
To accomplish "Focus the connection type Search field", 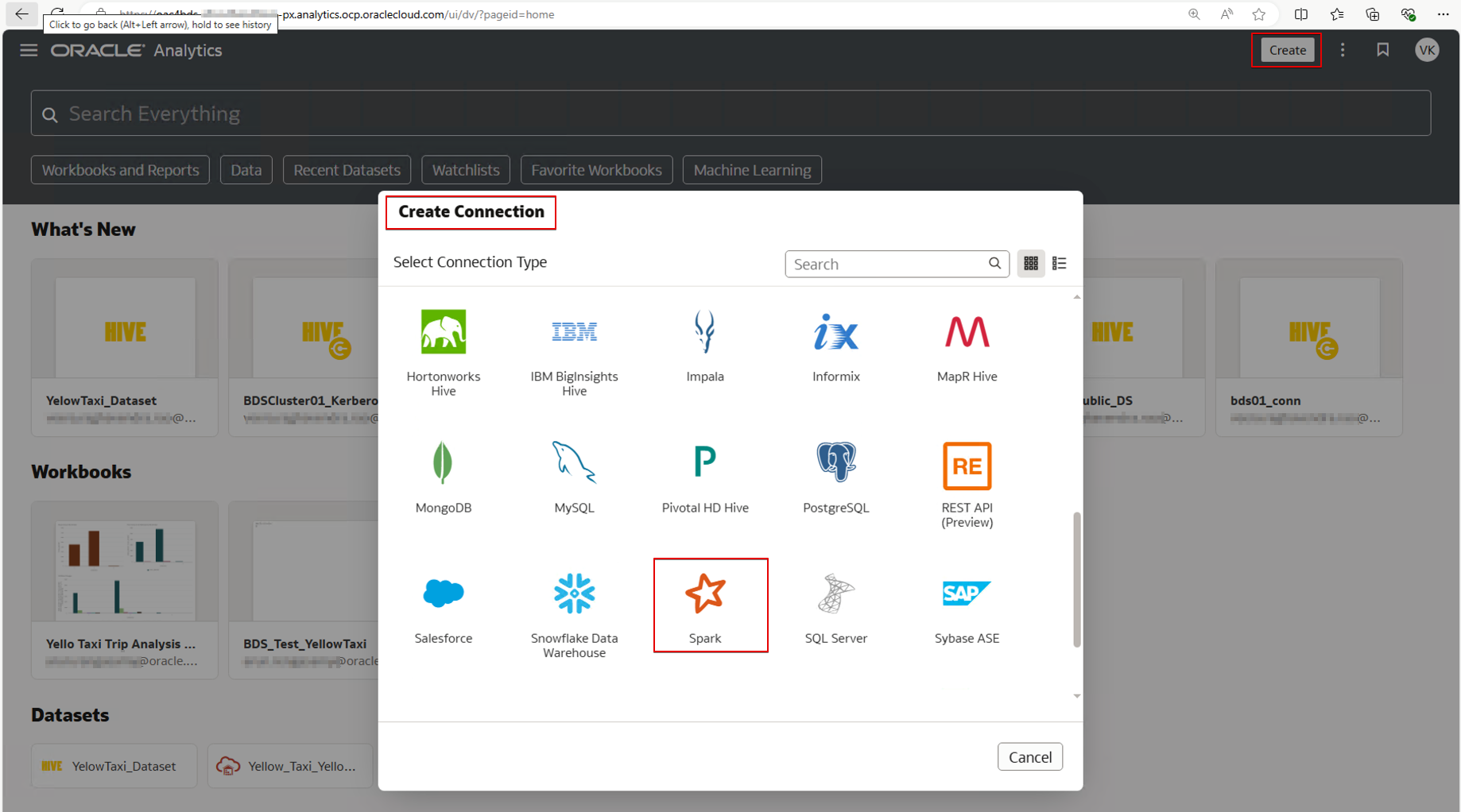I will point(886,264).
